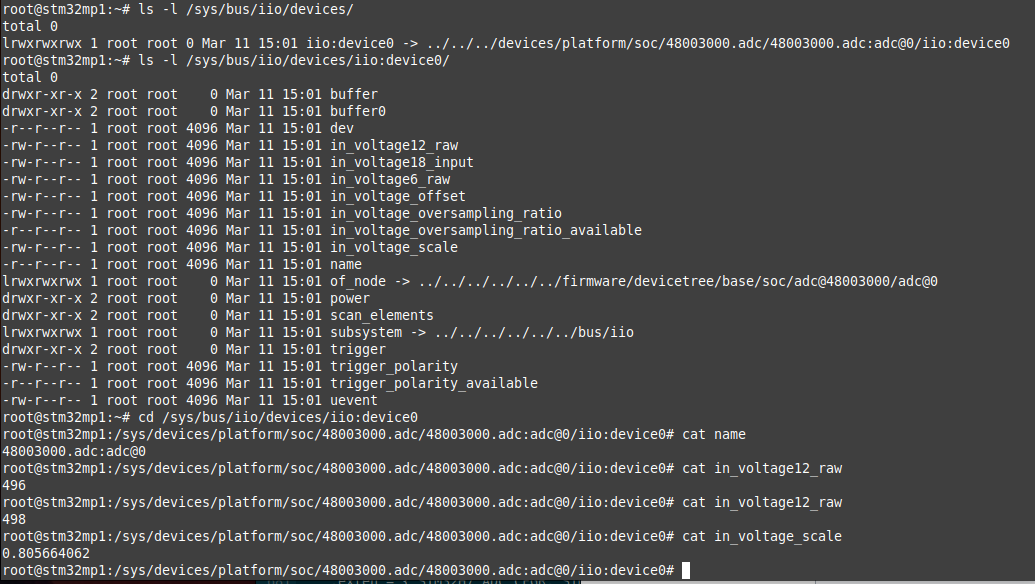Viewport: 1035px width, 584px height.
Task: Click the "cat in_voltage_scale" command text
Action: (x=762, y=536)
